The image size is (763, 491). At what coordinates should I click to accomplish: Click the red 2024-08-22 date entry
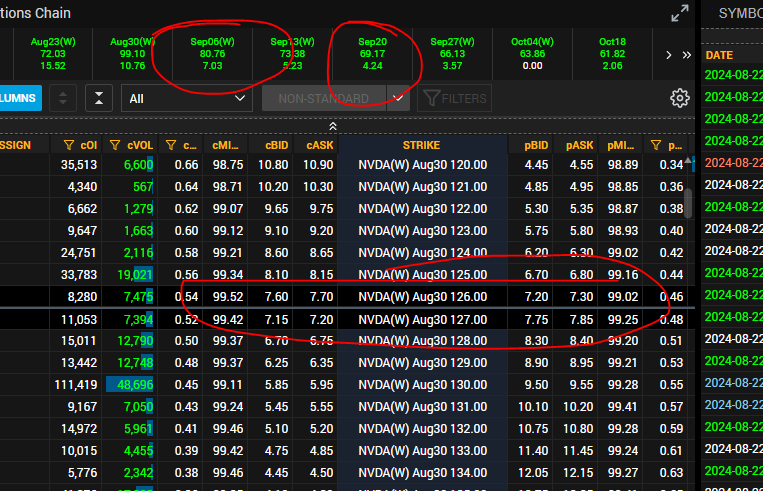734,163
